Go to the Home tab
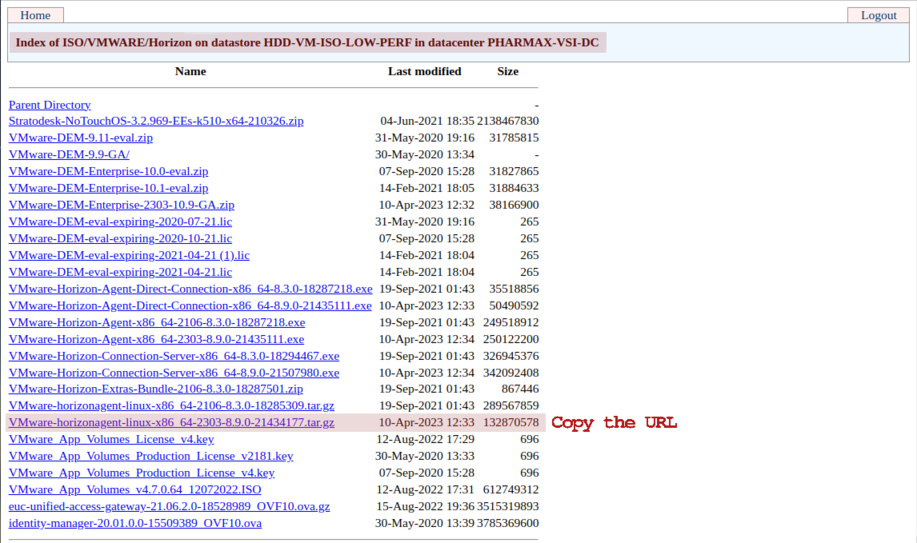This screenshot has height=543, width=917. (35, 15)
